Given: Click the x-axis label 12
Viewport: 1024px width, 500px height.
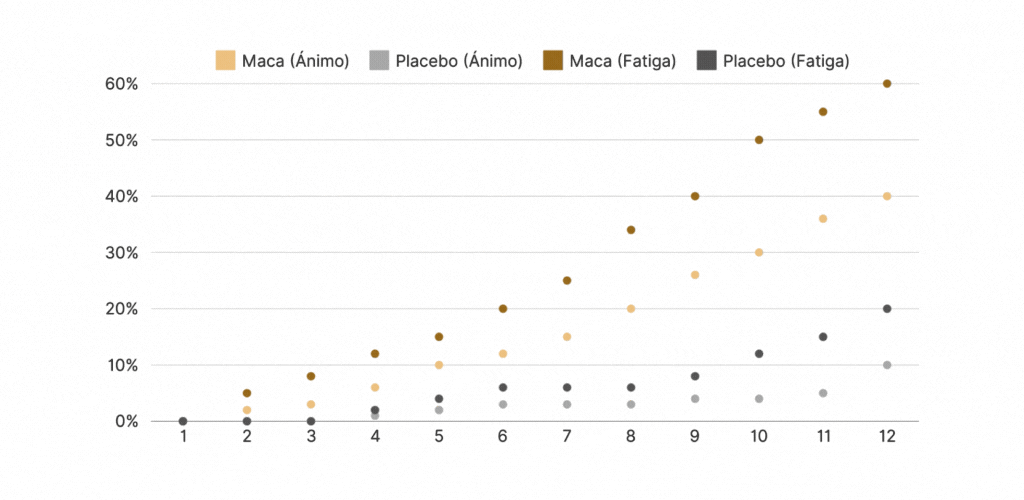Looking at the screenshot, I should [x=887, y=437].
